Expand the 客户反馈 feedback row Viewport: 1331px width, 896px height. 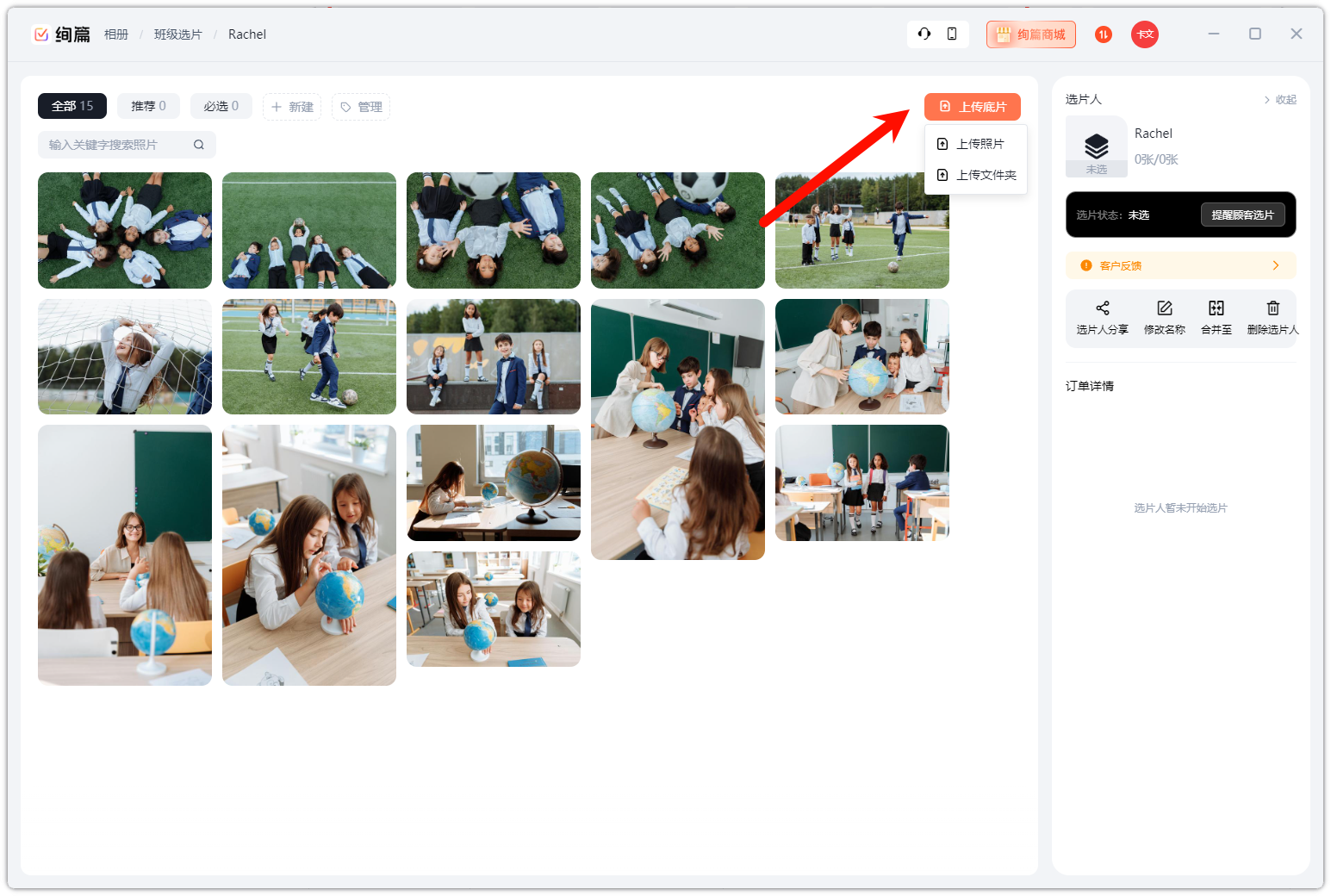click(x=1180, y=265)
